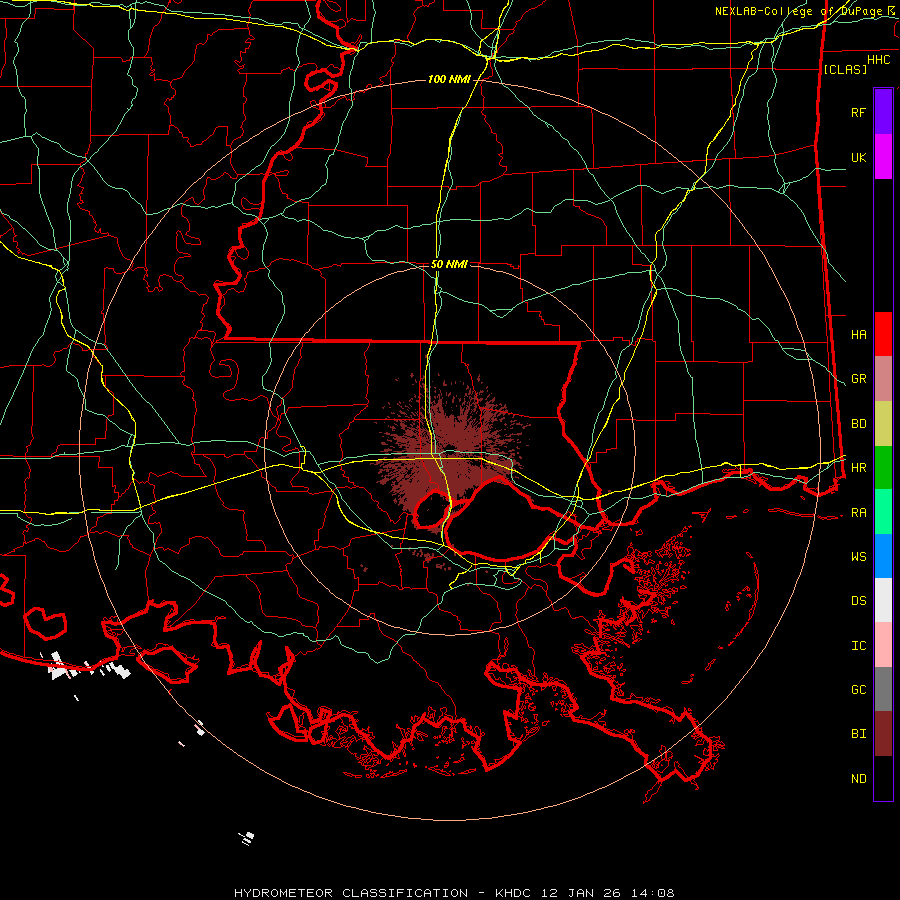
Task: Click the purple RF color swatch
Action: 883,112
